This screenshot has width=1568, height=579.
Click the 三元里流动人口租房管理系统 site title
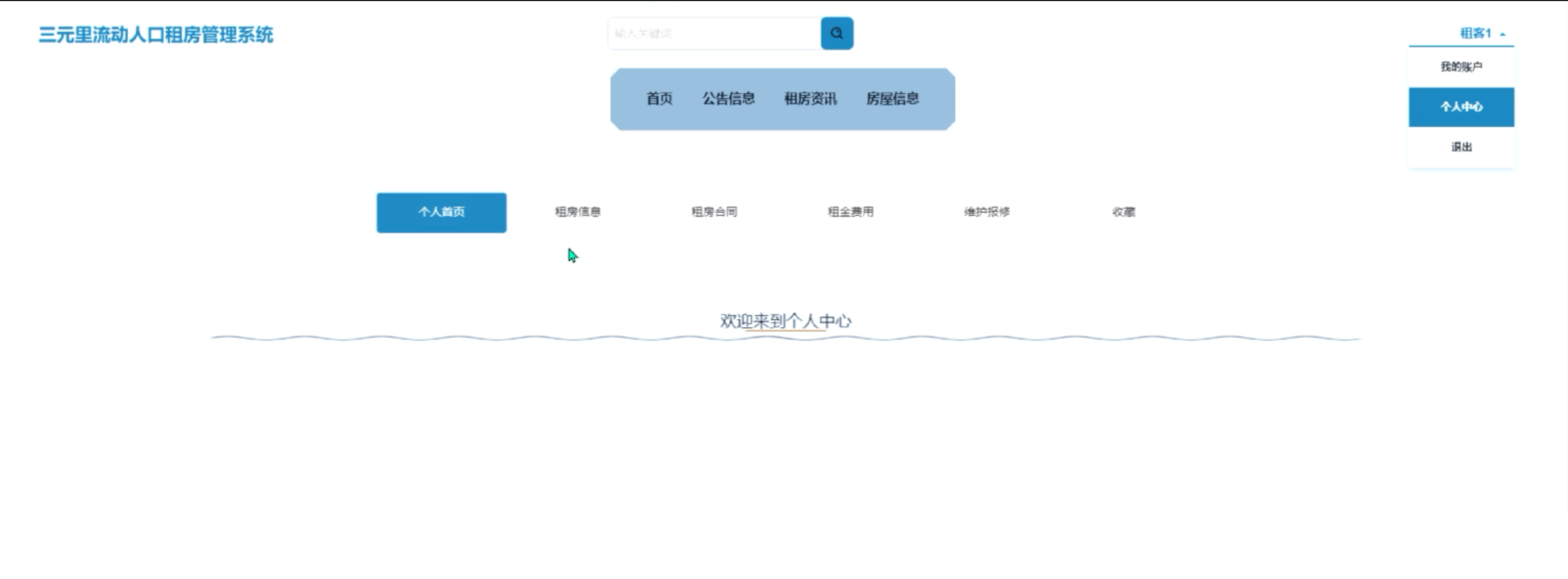pos(156,35)
